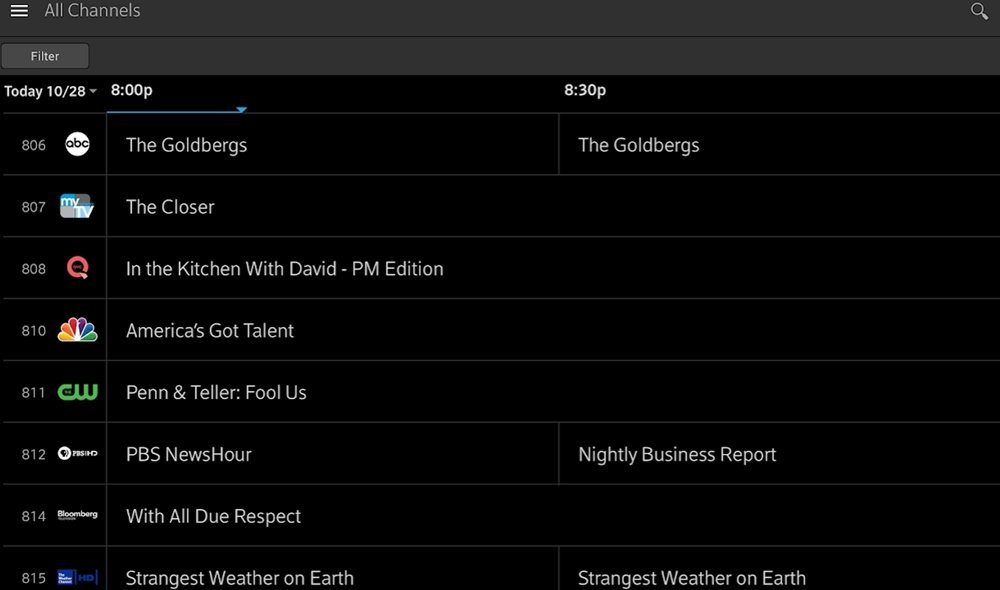Image resolution: width=1000 pixels, height=590 pixels.
Task: Open The Closer program
Action: tap(553, 207)
